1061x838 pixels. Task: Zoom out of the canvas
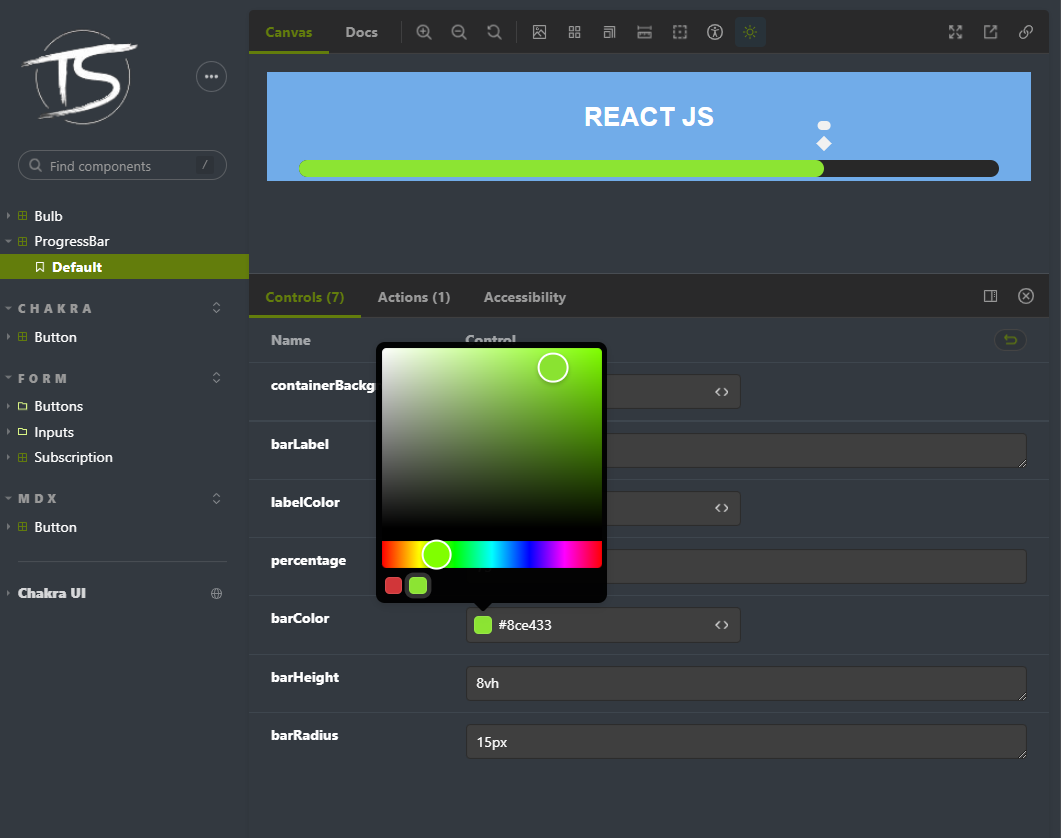tap(459, 32)
